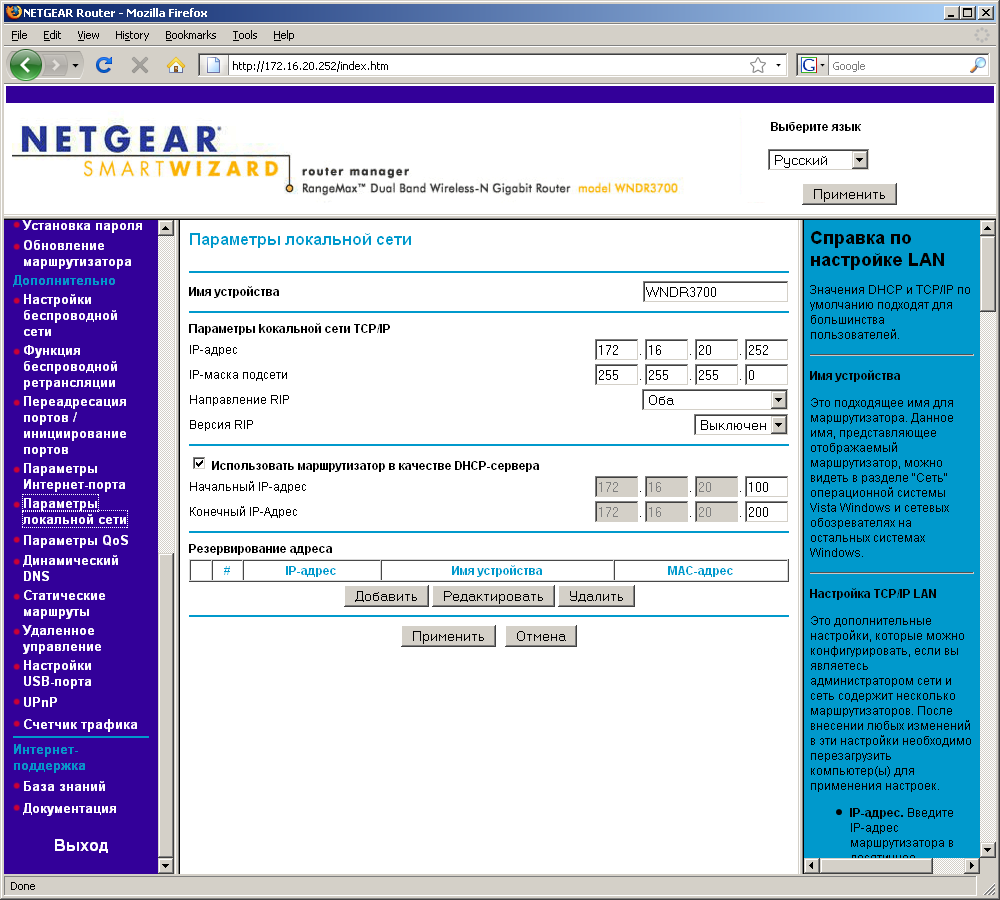The height and width of the screenshot is (900, 1000).
Task: Click the Добавить button
Action: pos(386,596)
